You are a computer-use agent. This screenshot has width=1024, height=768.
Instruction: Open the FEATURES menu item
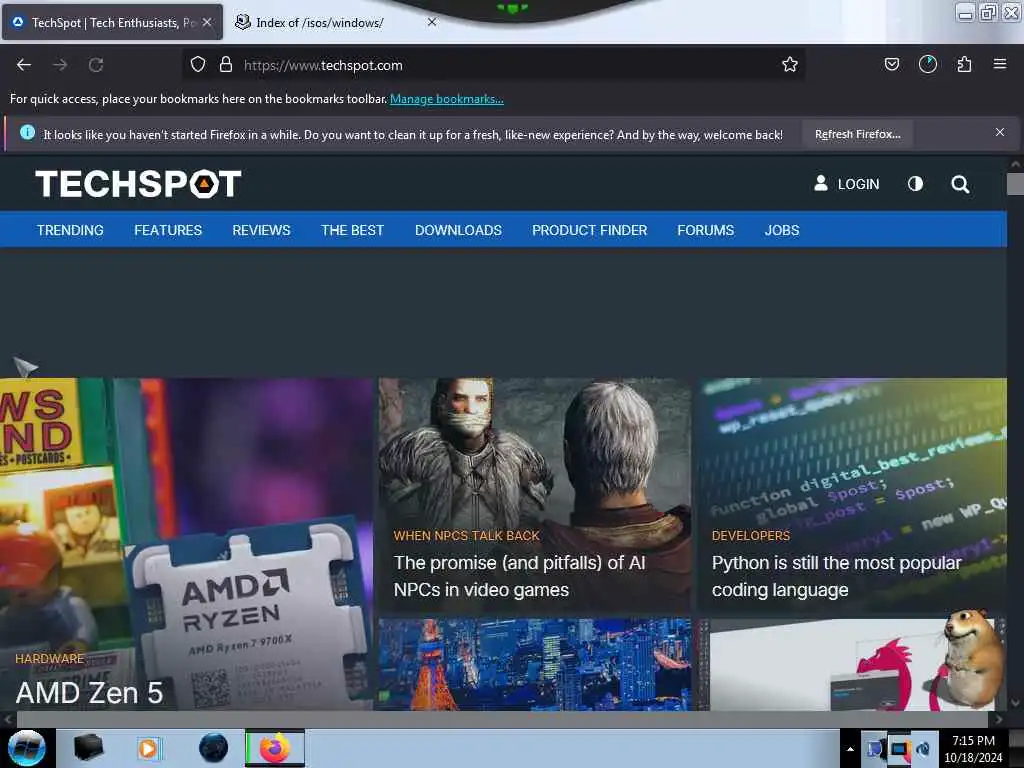(168, 231)
